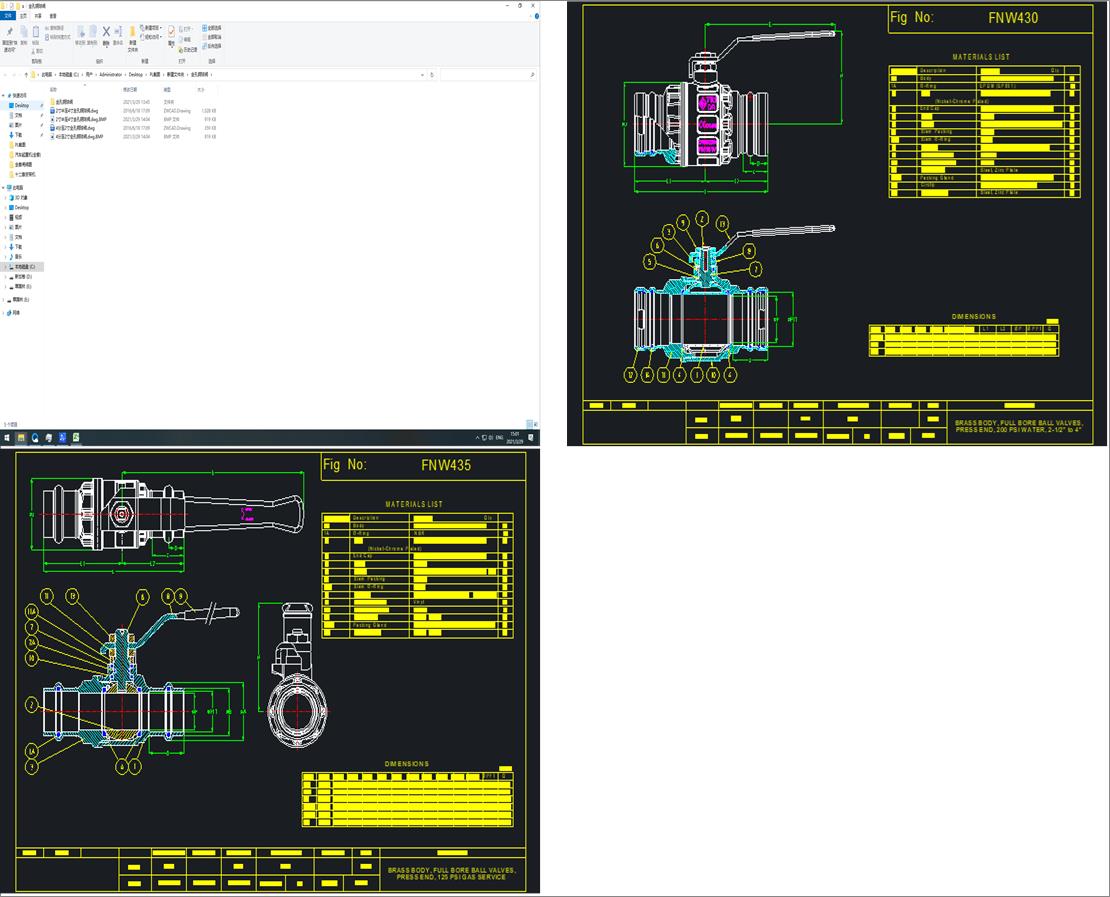The image size is (1110, 897).
Task: Click the FNW430 figure number in drawing
Action: (1013, 18)
